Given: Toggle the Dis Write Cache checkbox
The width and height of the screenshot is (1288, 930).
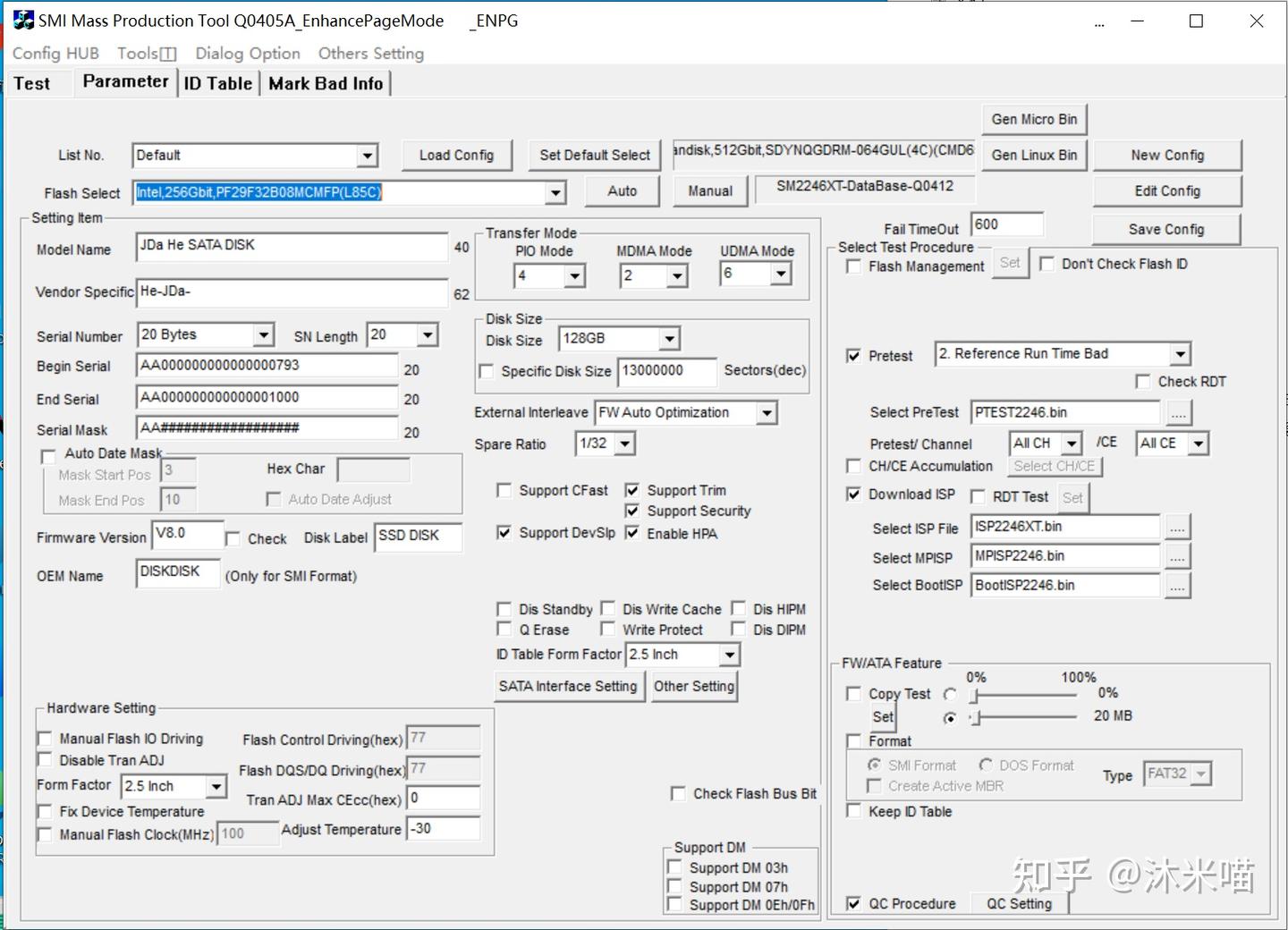Looking at the screenshot, I should coord(608,609).
